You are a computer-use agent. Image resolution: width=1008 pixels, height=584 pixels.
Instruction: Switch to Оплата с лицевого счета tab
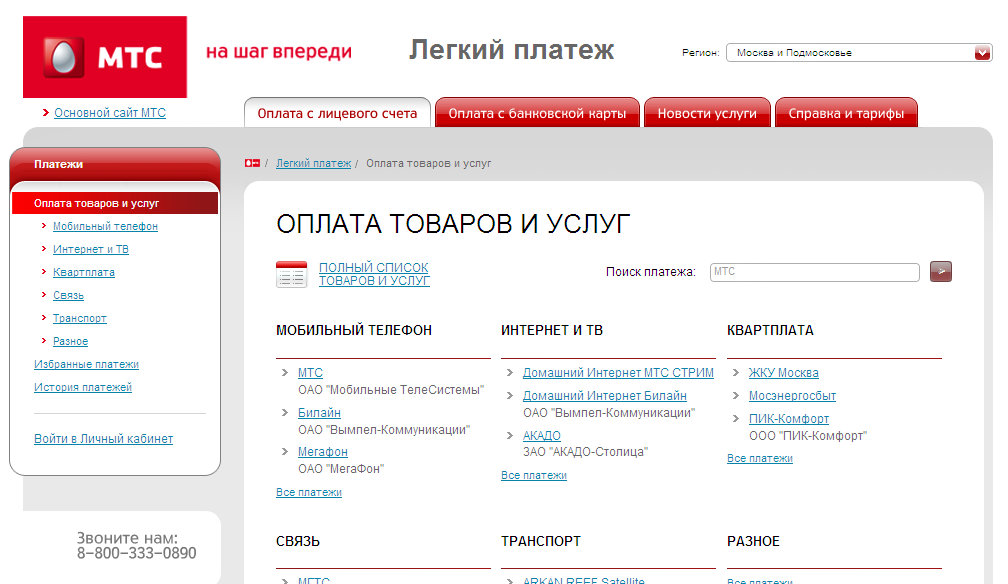click(337, 113)
